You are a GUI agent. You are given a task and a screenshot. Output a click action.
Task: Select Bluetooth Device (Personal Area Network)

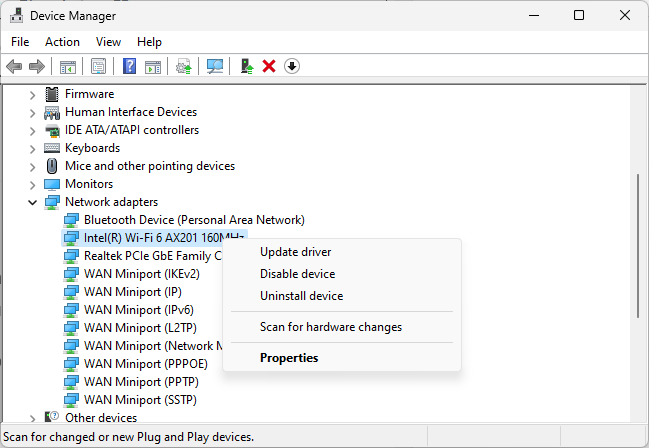click(x=194, y=220)
